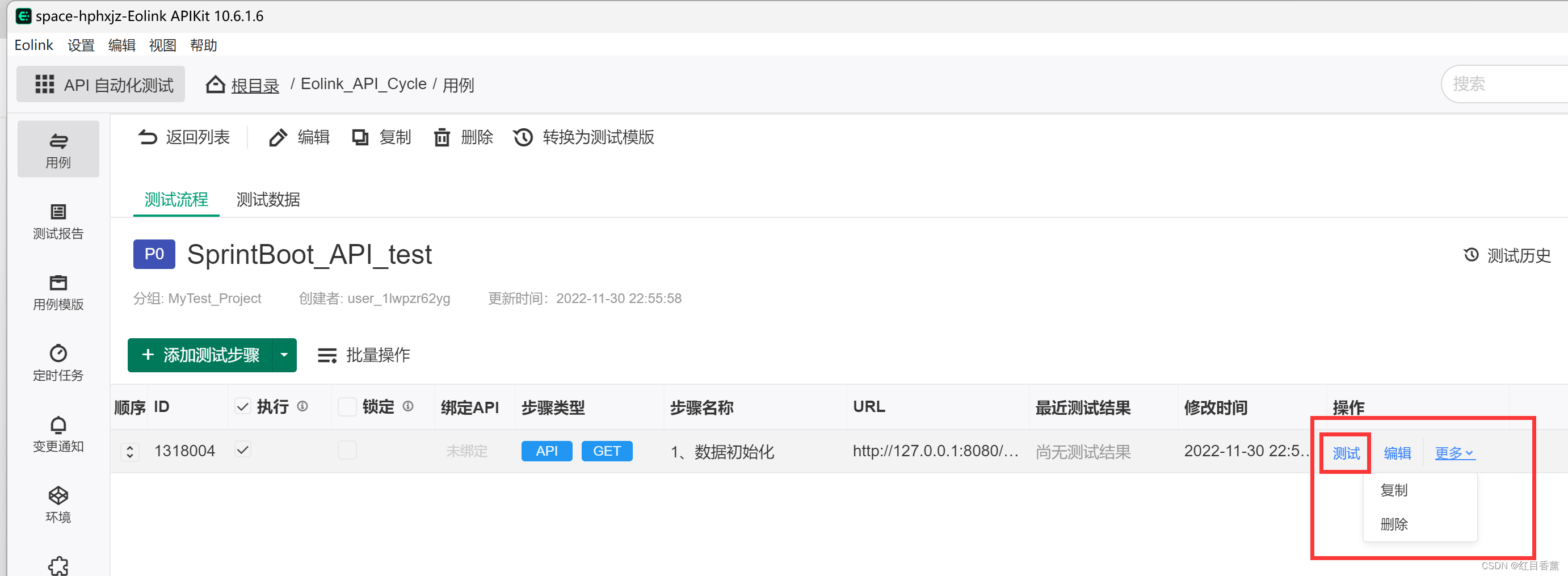This screenshot has height=576, width=1568.
Task: Click the puzzle-piece plugin icon in sidebar
Action: pyautogui.click(x=58, y=566)
